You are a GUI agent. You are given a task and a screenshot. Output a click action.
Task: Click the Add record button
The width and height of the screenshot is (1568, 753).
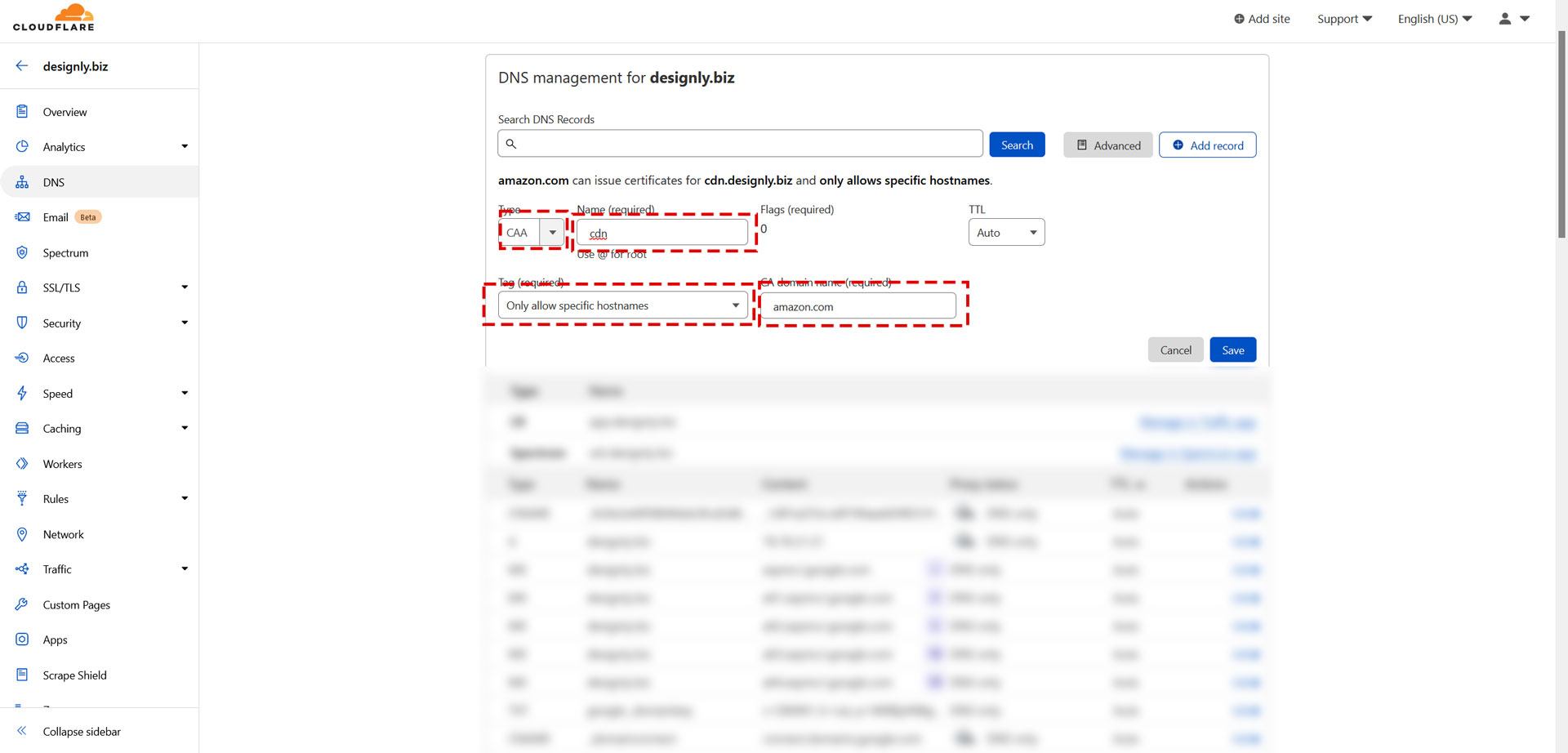tap(1208, 145)
